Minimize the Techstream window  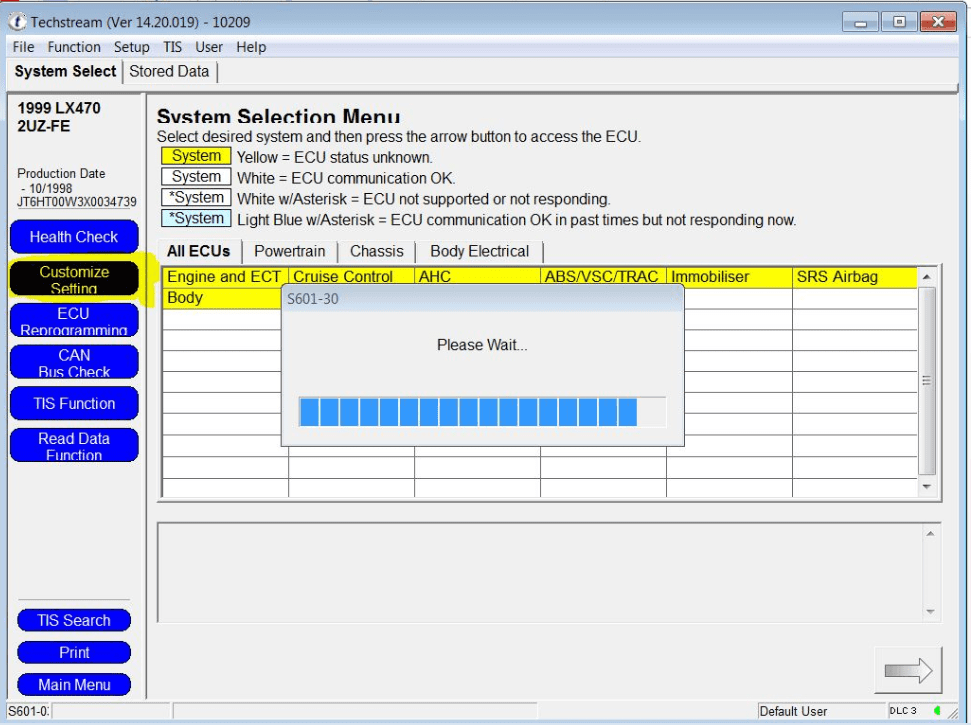click(x=861, y=22)
